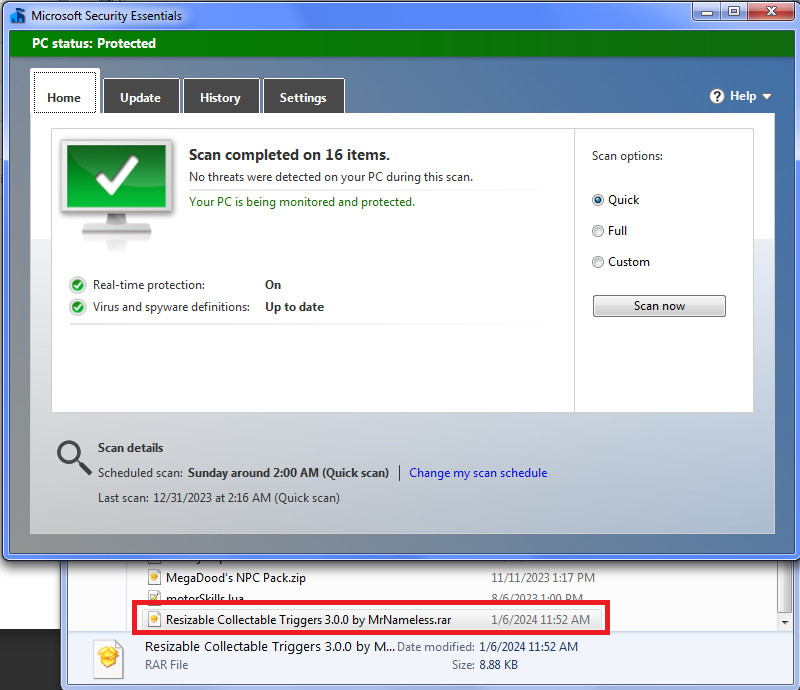Click the 11/11/2023 1:17 PM date cell

pos(543,578)
